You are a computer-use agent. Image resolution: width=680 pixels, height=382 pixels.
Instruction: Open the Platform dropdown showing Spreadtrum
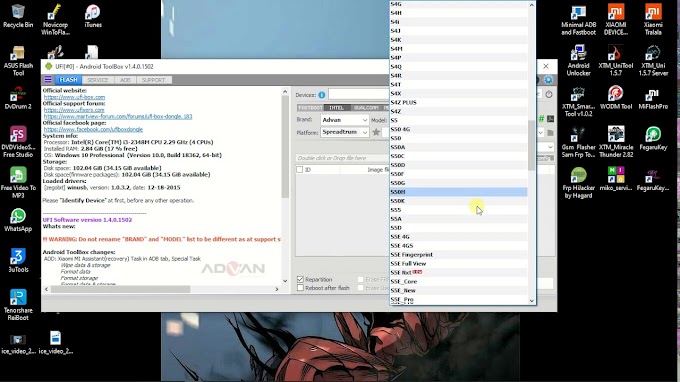point(345,132)
